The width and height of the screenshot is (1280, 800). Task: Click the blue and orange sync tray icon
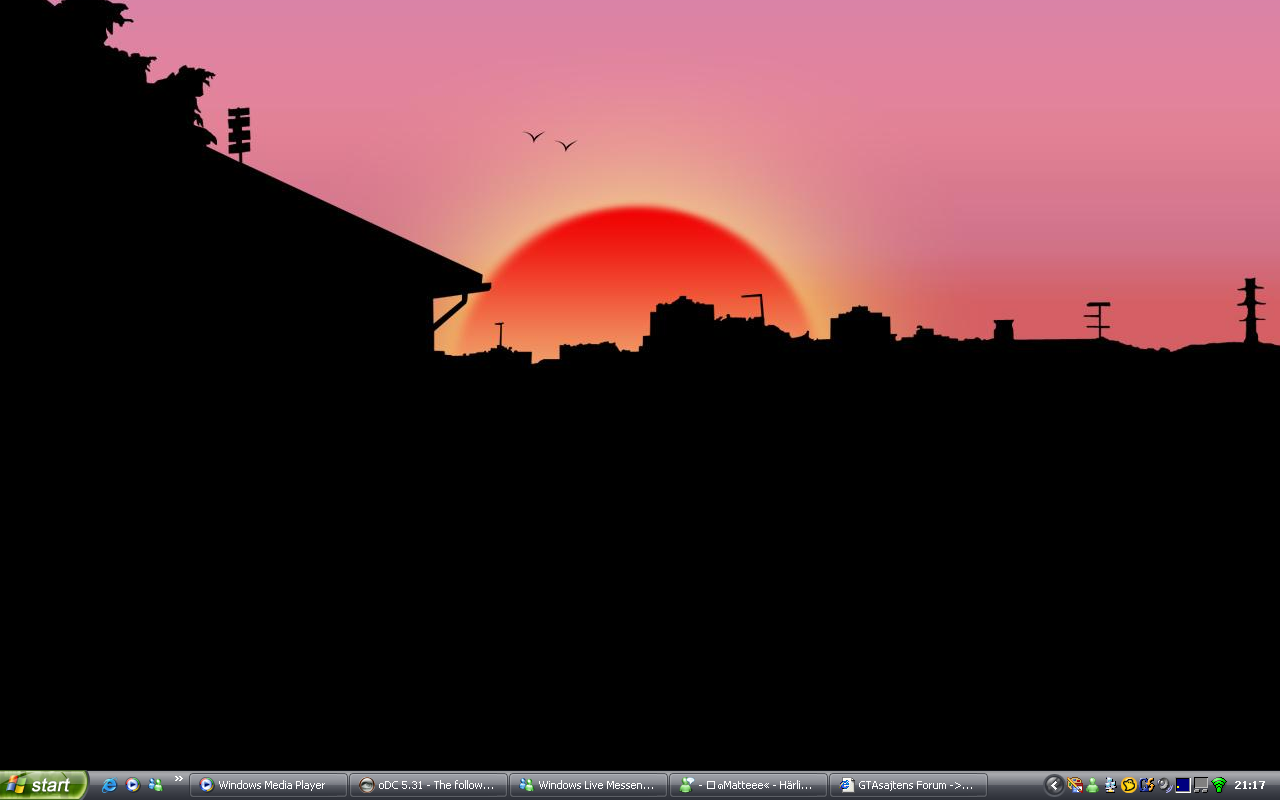tap(1147, 785)
